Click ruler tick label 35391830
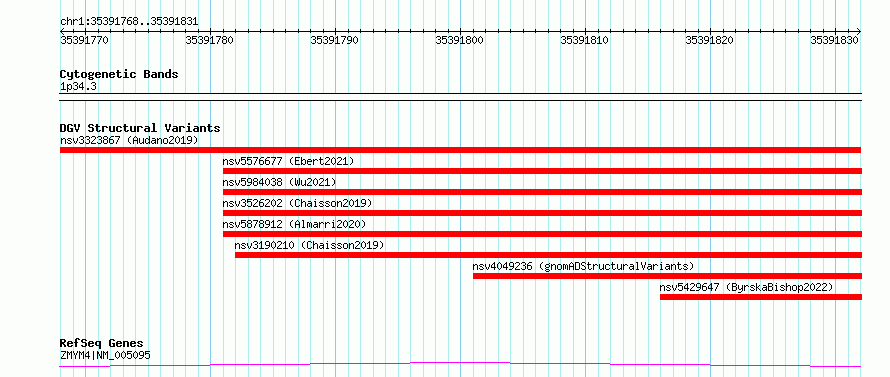The image size is (890, 377). 835,40
